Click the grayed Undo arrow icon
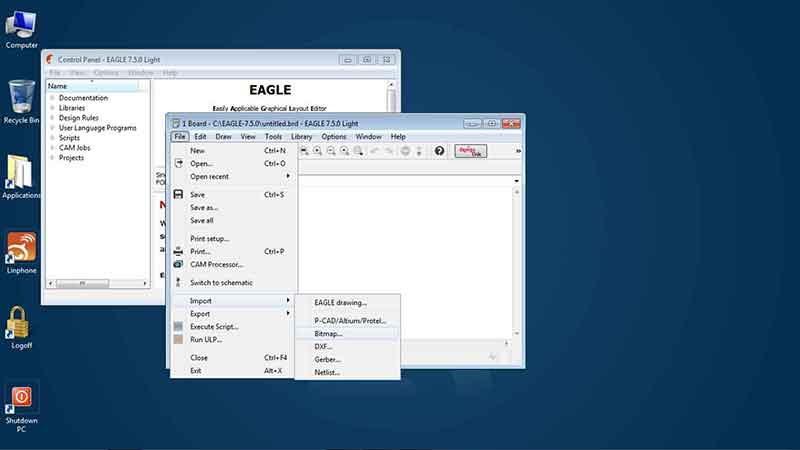The image size is (800, 450). (374, 151)
